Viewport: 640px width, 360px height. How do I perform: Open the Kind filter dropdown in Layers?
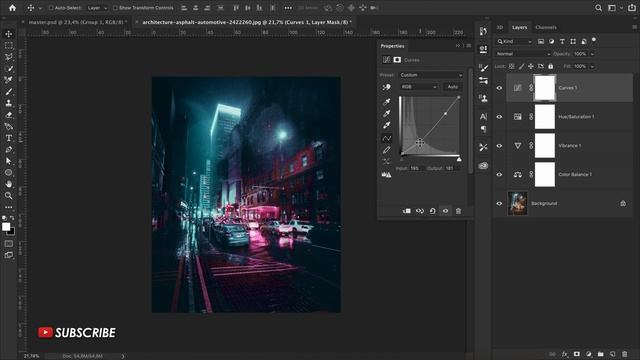pos(514,42)
